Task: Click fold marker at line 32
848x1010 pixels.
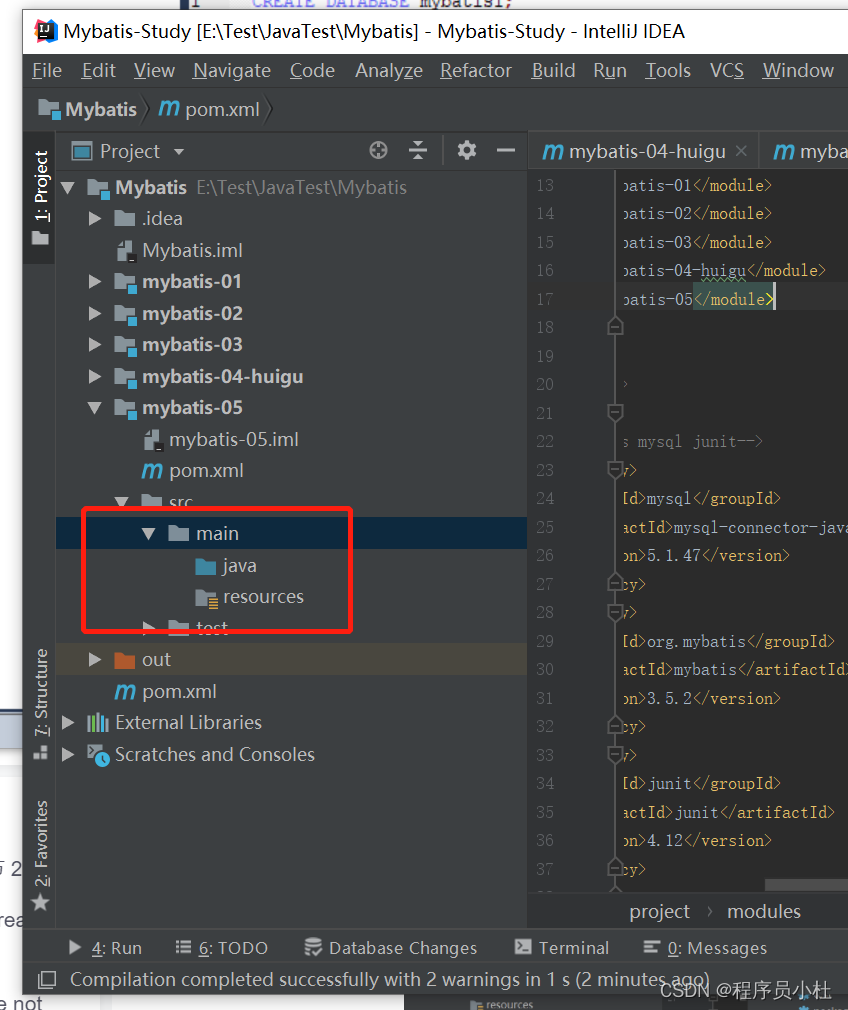Action: point(615,726)
